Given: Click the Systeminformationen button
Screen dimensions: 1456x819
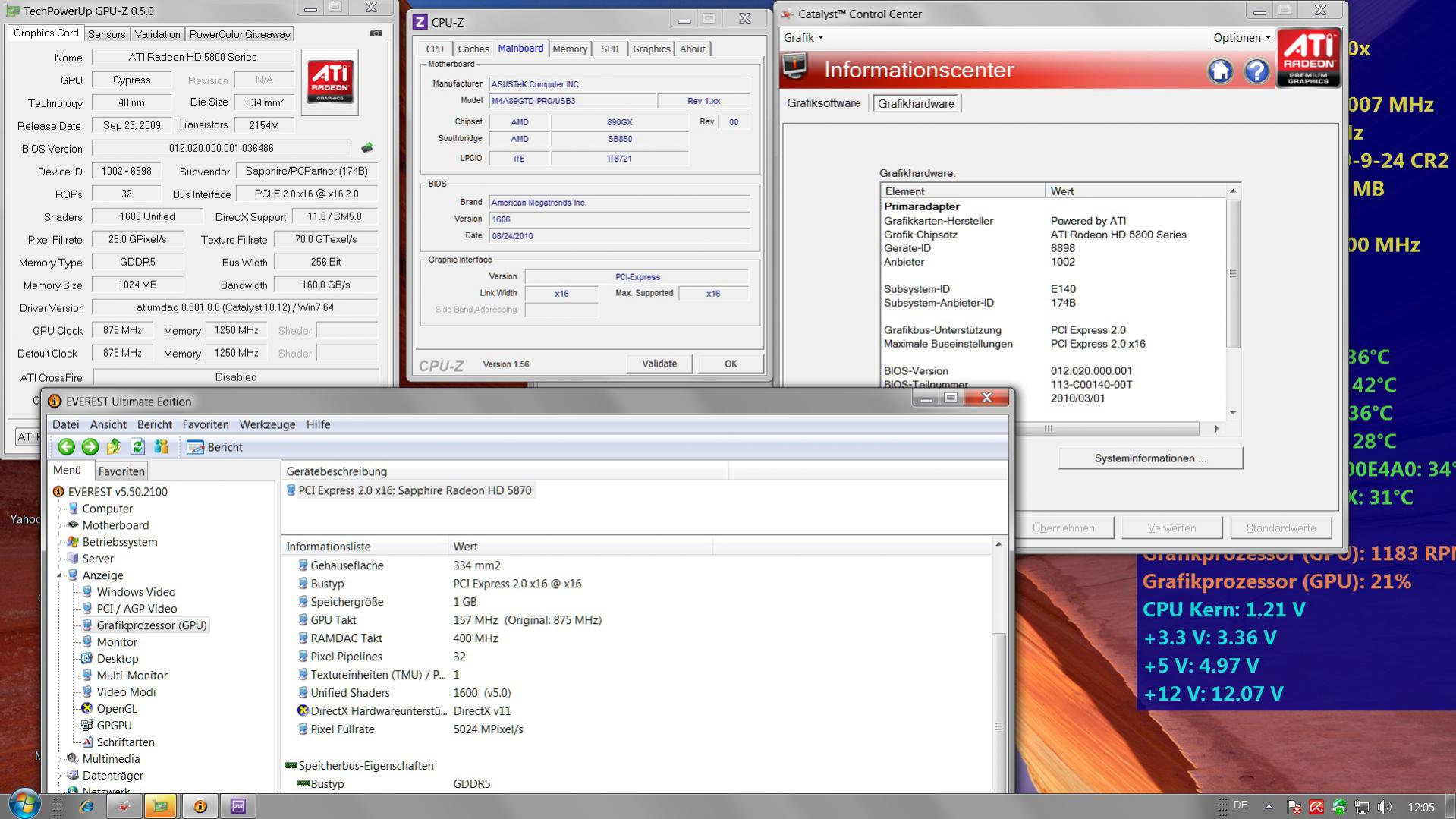Looking at the screenshot, I should [x=1150, y=458].
